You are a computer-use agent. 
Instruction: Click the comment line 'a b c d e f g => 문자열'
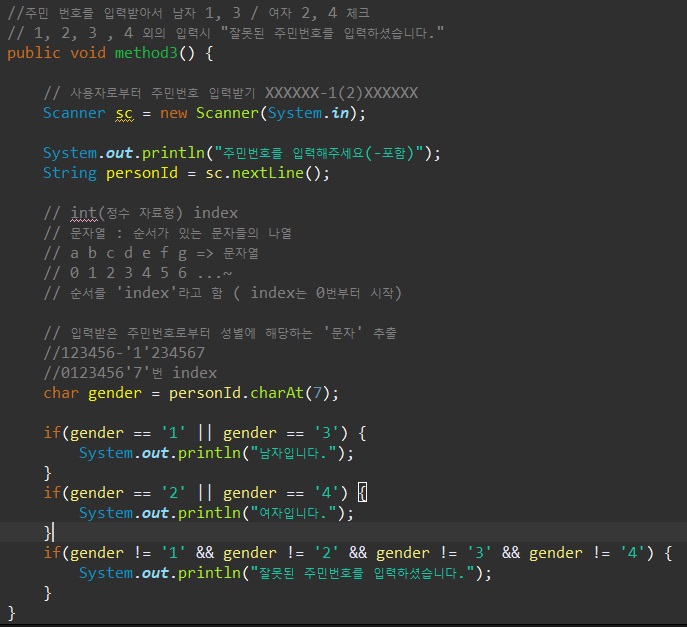[x=151, y=253]
